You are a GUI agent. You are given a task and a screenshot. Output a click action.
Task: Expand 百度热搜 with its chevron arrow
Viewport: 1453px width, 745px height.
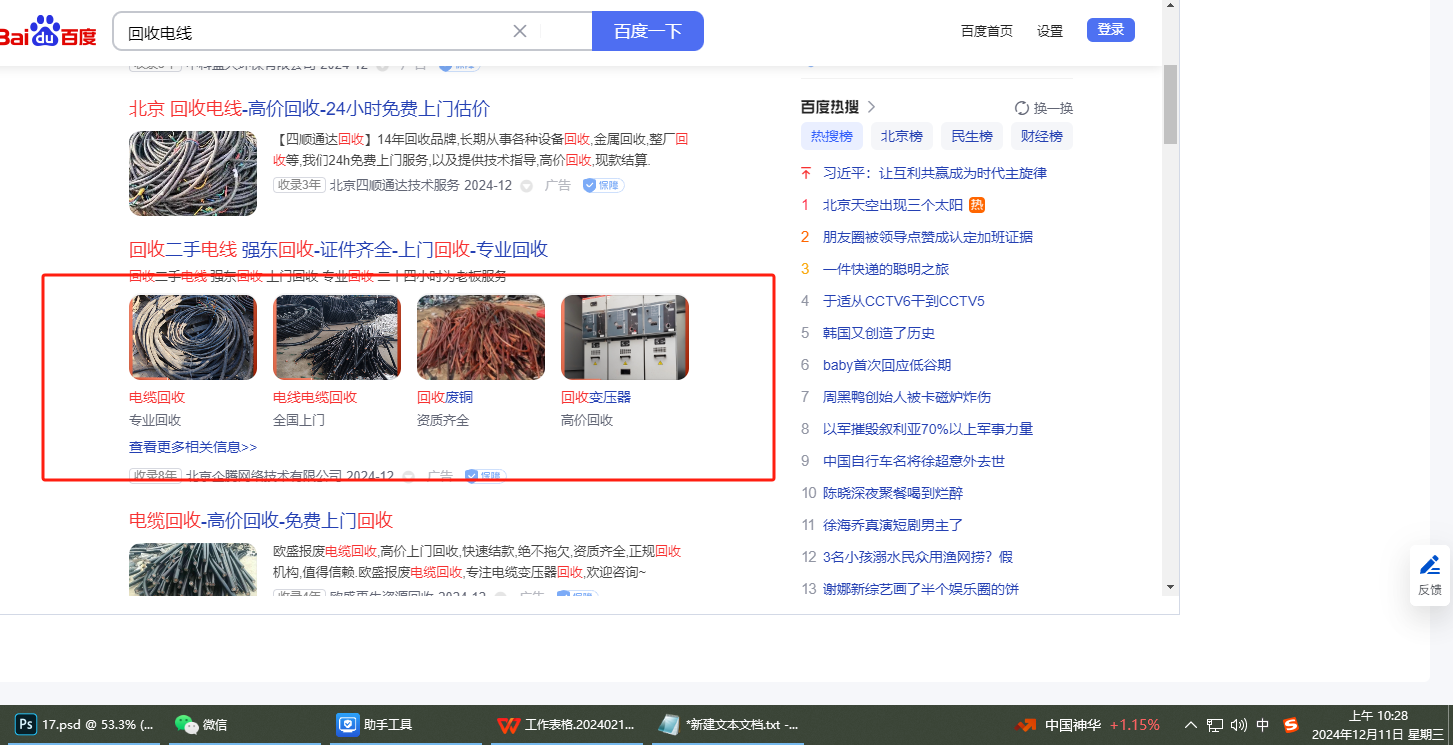[871, 107]
